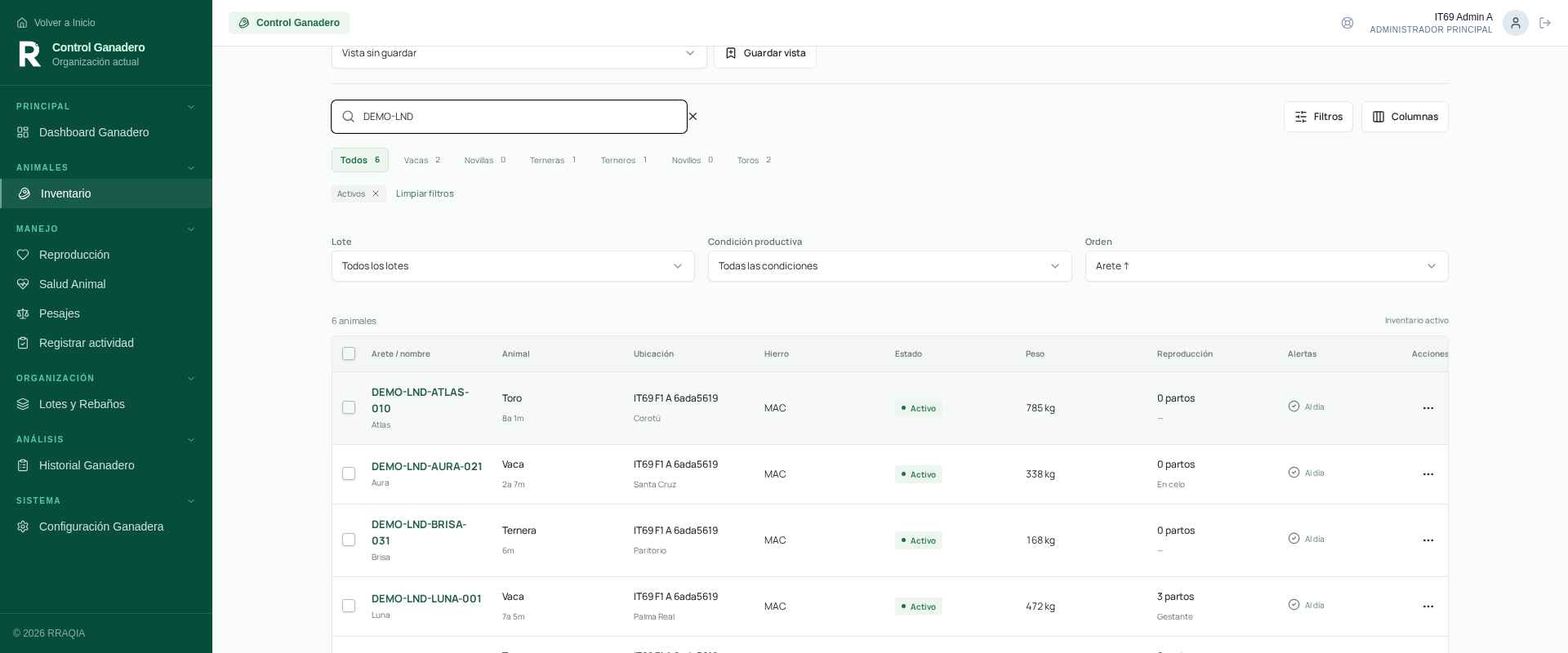1568x653 pixels.
Task: Check the row for DEMO-LND-ATLAS-010
Action: coord(348,408)
